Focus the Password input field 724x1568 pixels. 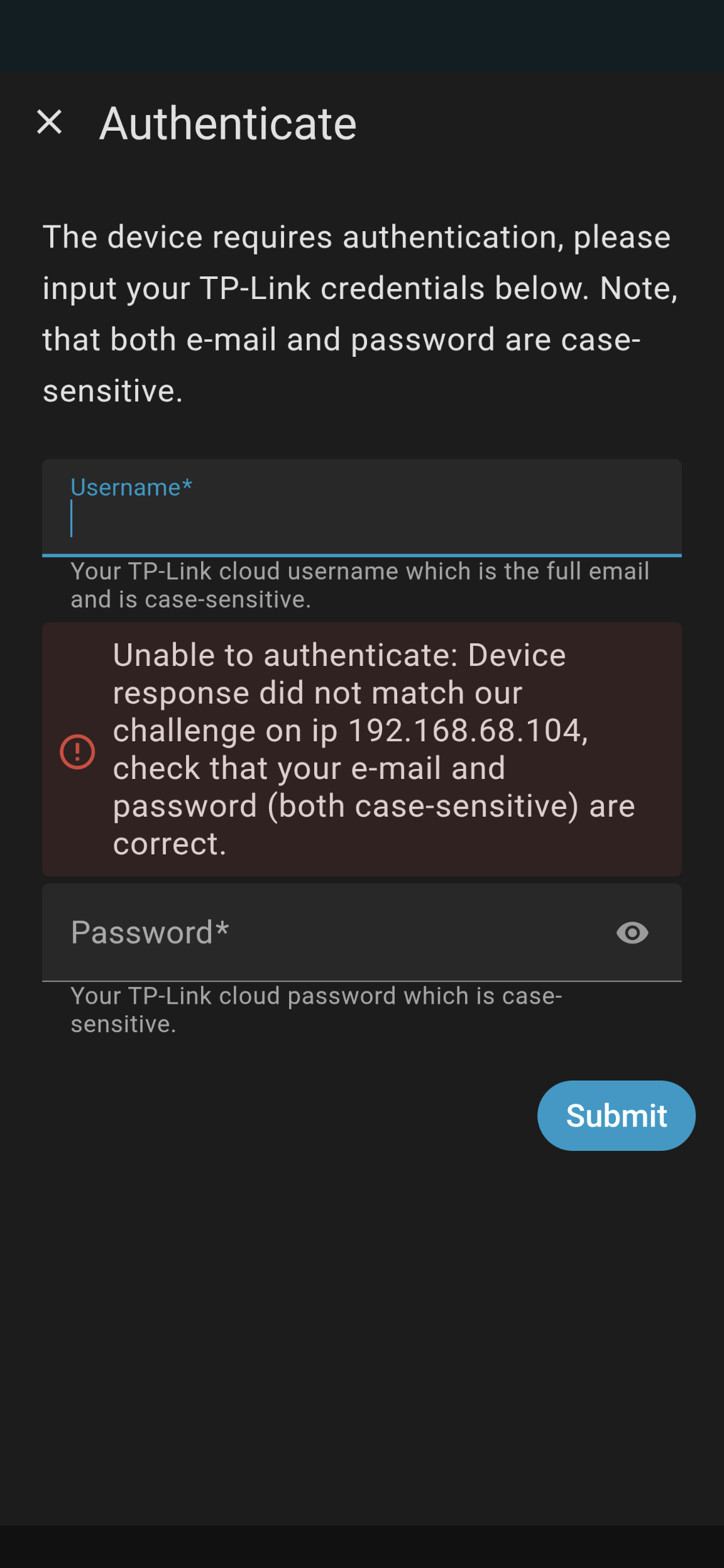tap(327, 933)
